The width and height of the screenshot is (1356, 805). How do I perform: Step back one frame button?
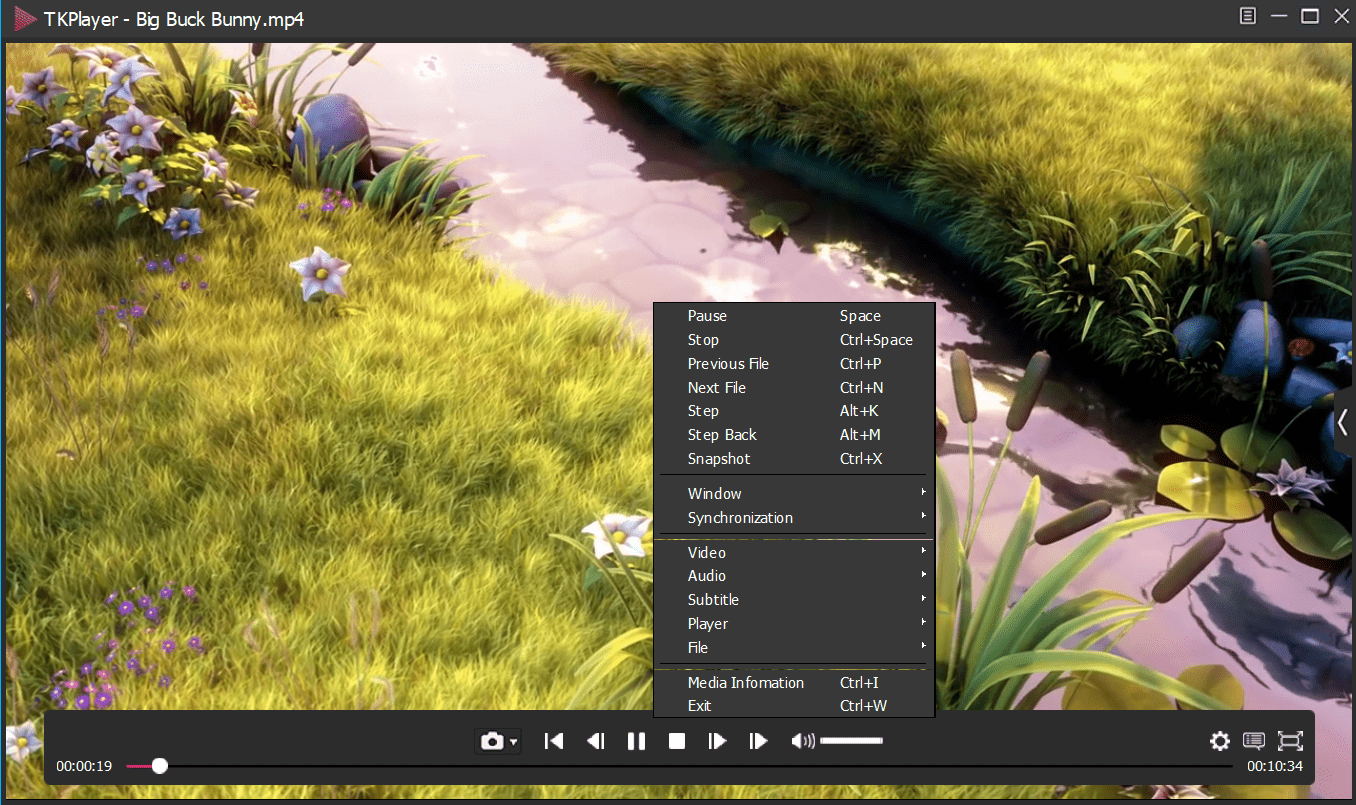(x=595, y=741)
